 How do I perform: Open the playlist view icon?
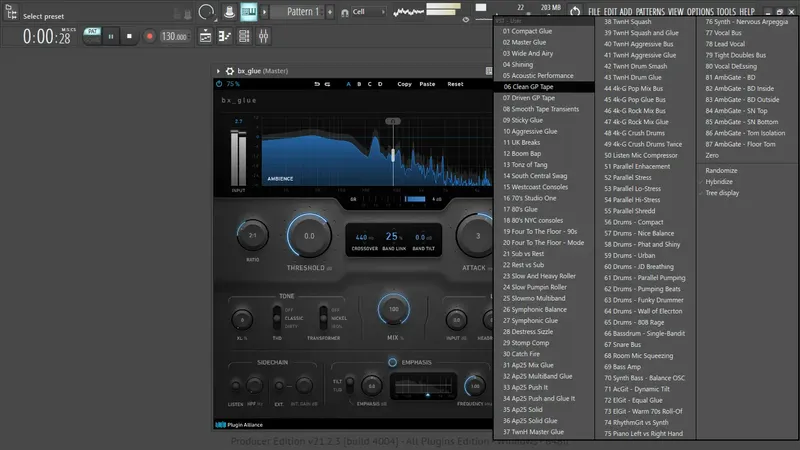coord(205,36)
